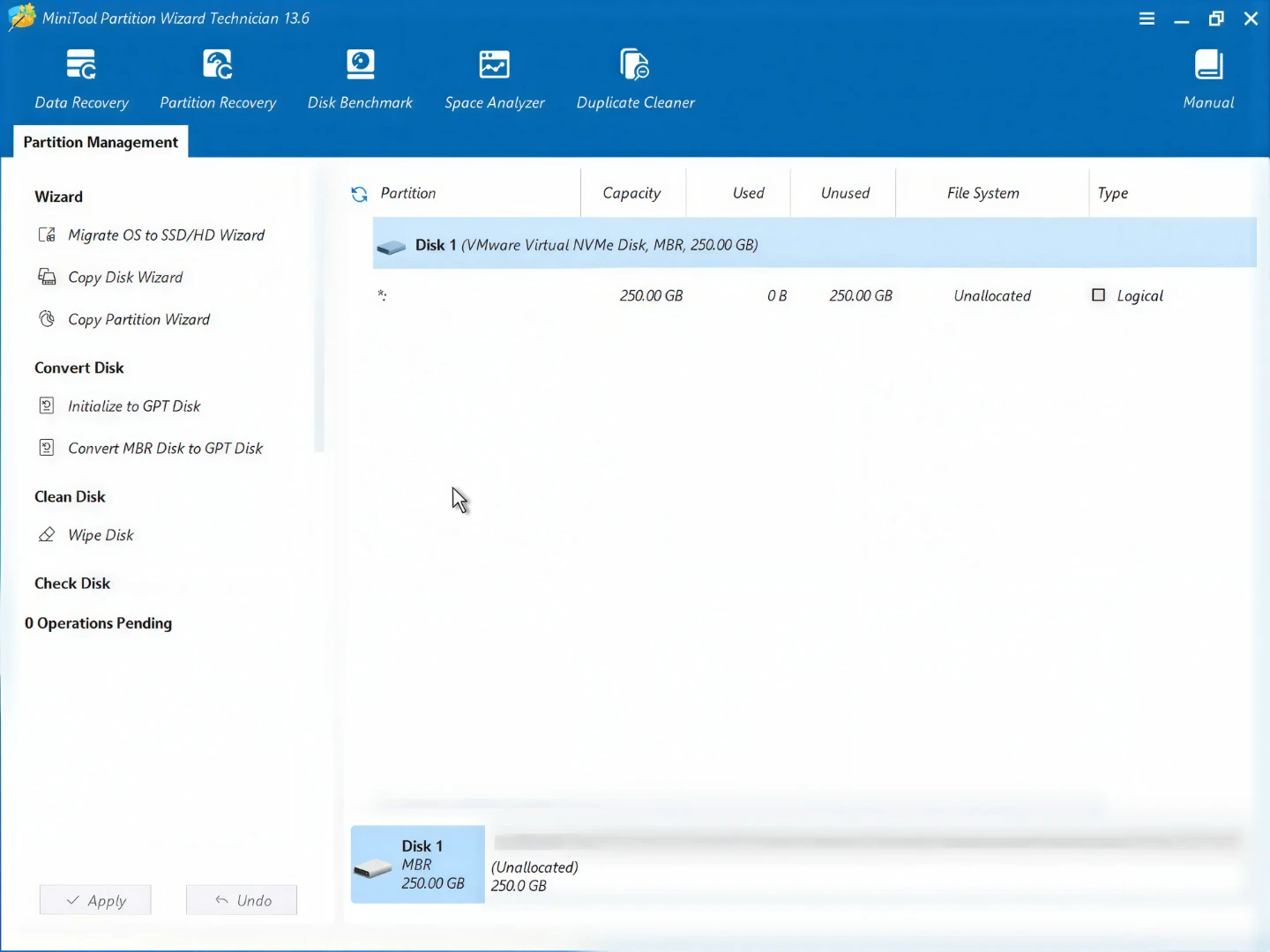
Task: Start Copy Partition Wizard
Action: coord(139,320)
